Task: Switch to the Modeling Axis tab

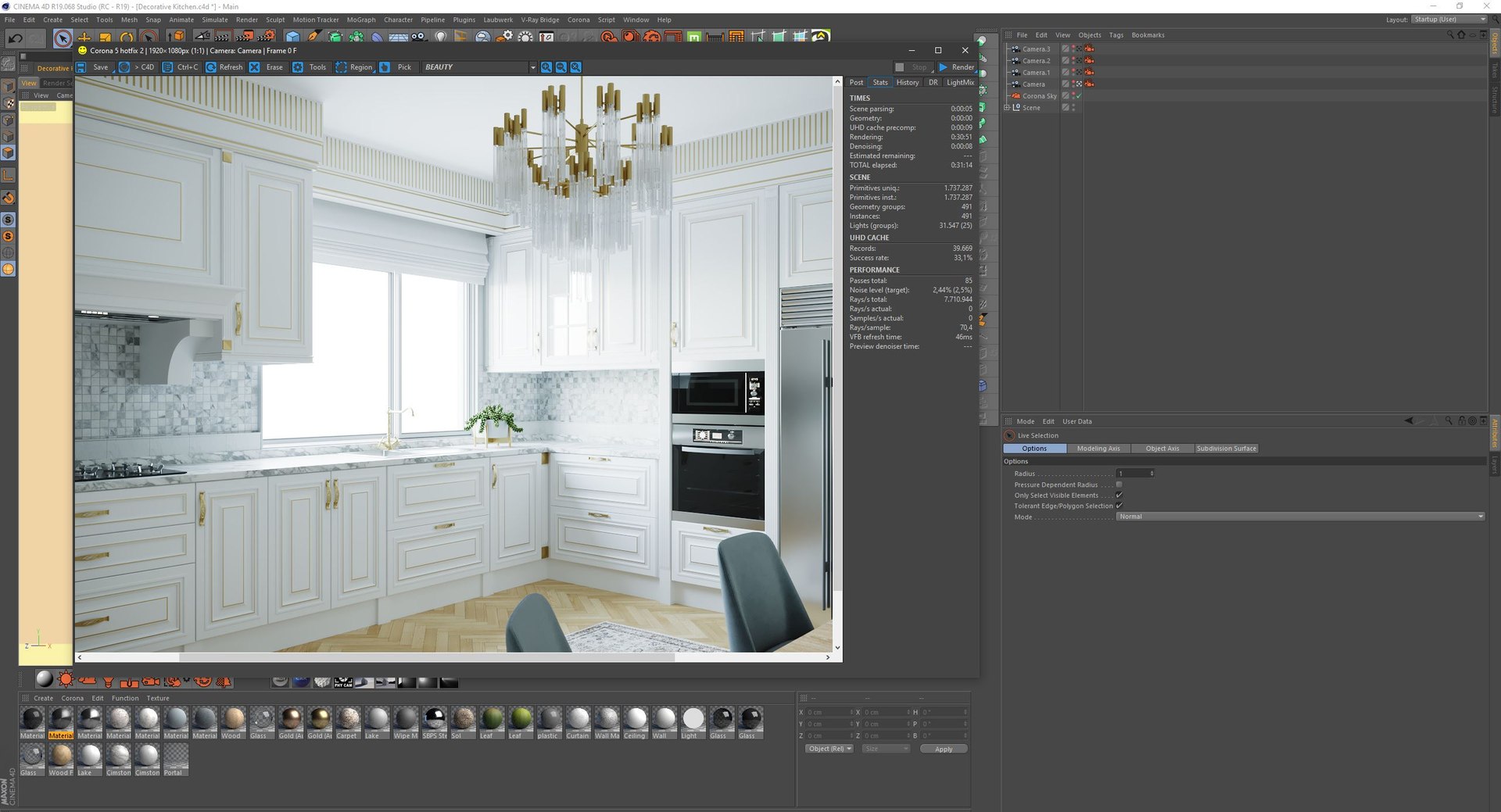Action: 1098,449
